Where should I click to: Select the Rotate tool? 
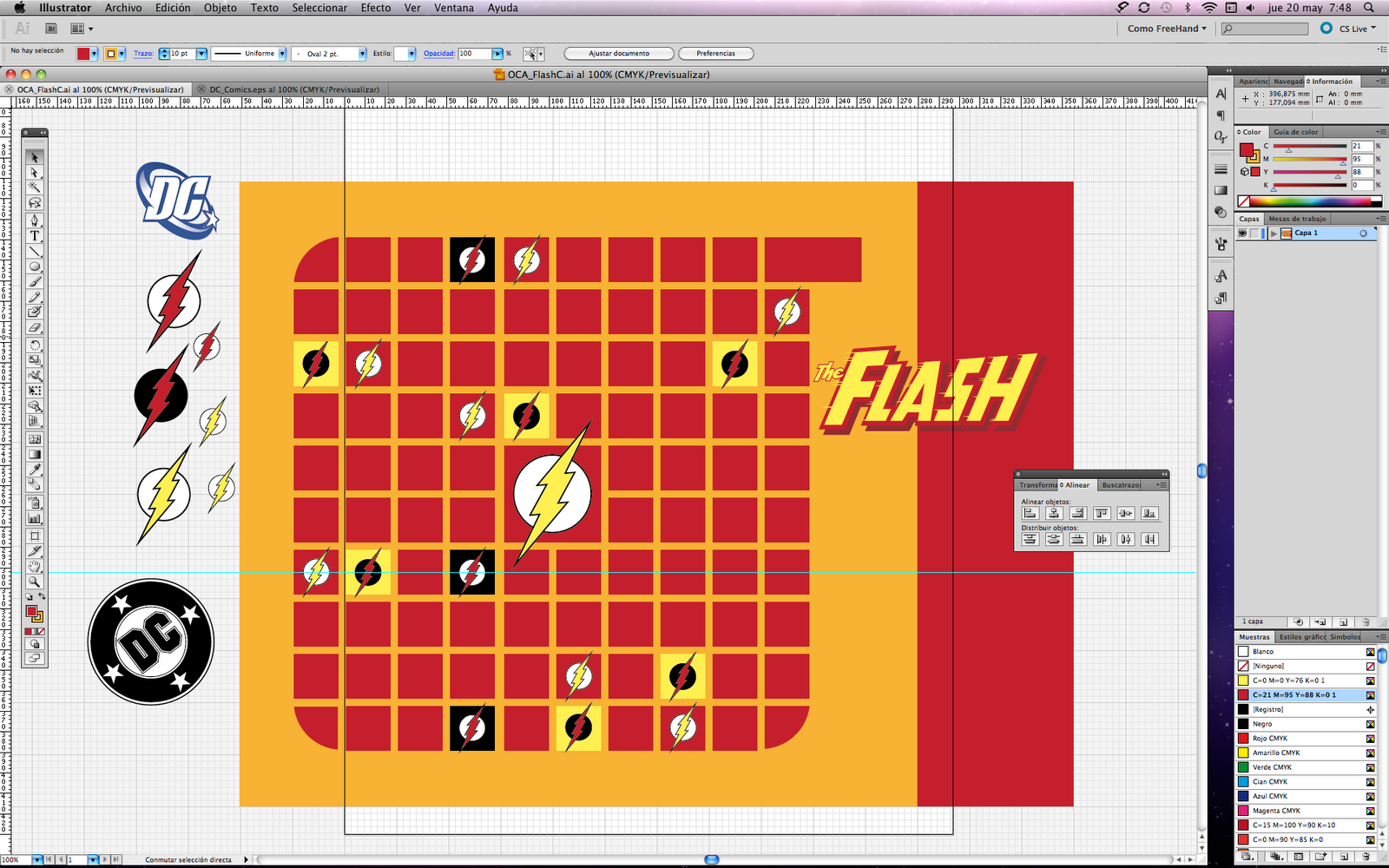[x=35, y=345]
